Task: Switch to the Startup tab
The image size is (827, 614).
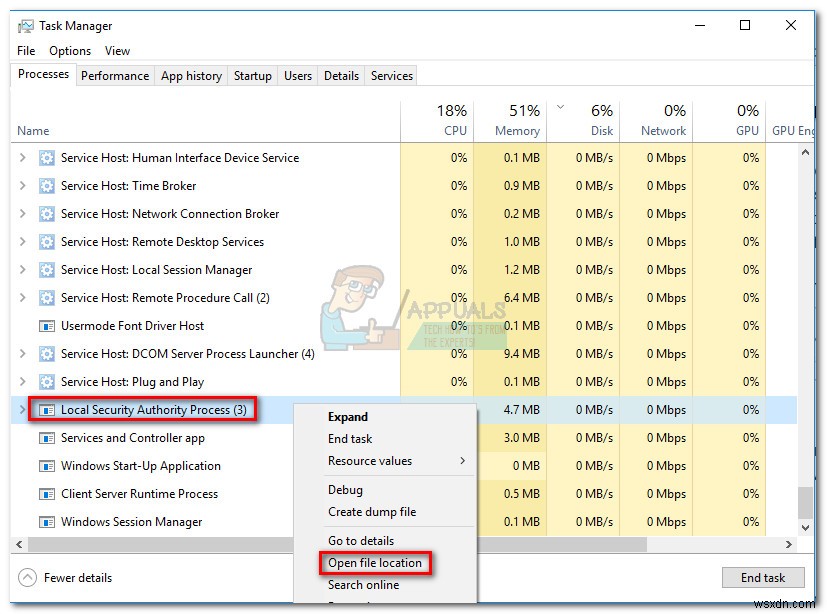Action: [253, 75]
